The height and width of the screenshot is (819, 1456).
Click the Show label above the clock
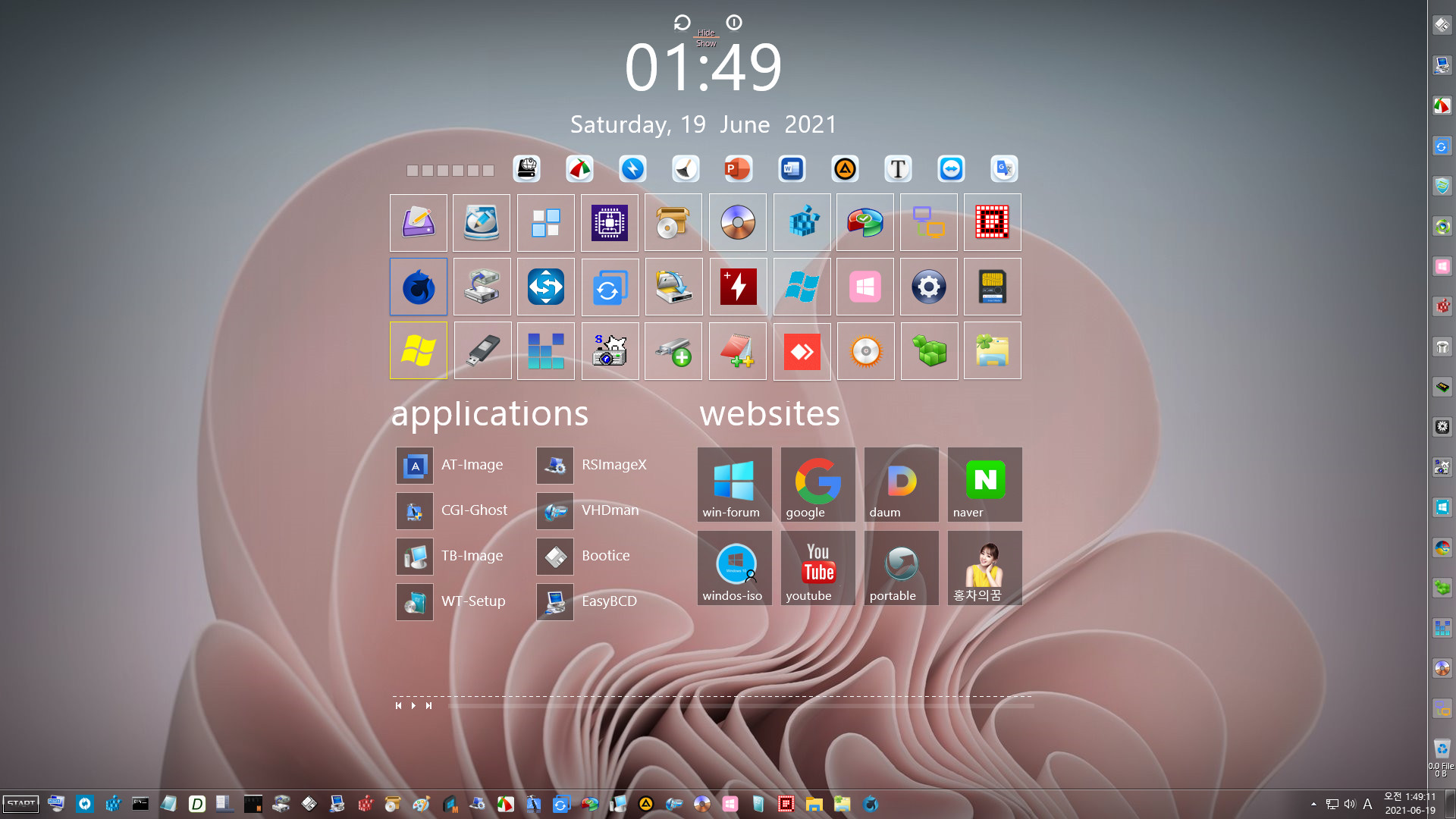706,43
